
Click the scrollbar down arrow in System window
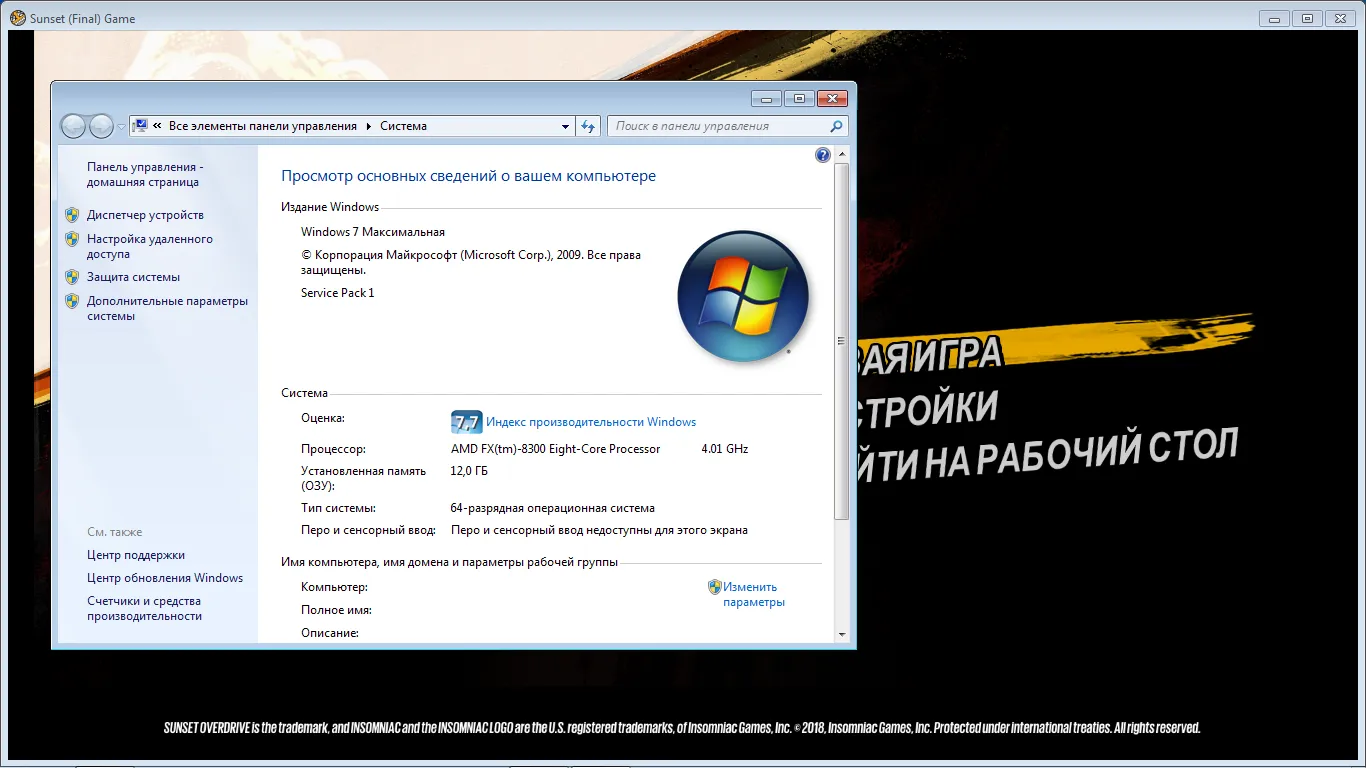(x=841, y=634)
